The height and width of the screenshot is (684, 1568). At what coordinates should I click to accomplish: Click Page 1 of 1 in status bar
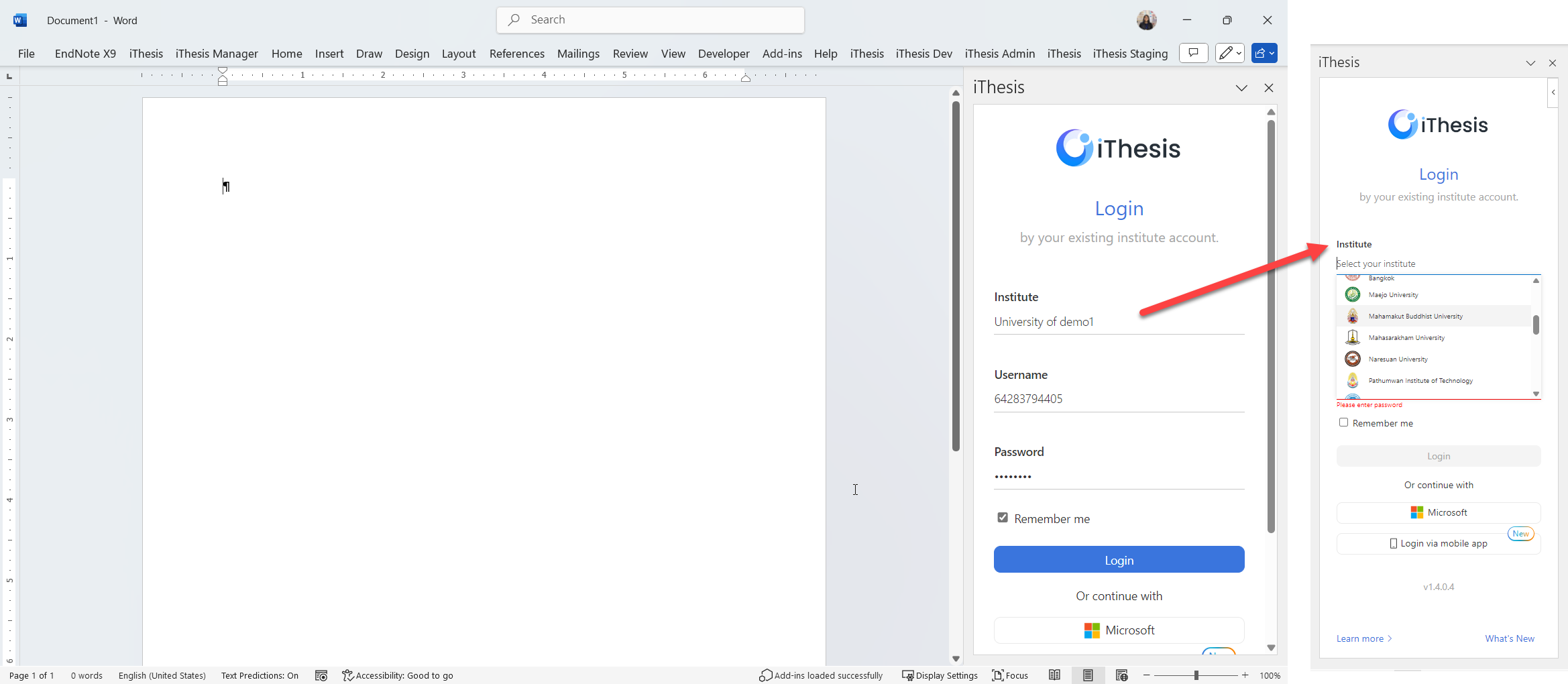pos(32,675)
